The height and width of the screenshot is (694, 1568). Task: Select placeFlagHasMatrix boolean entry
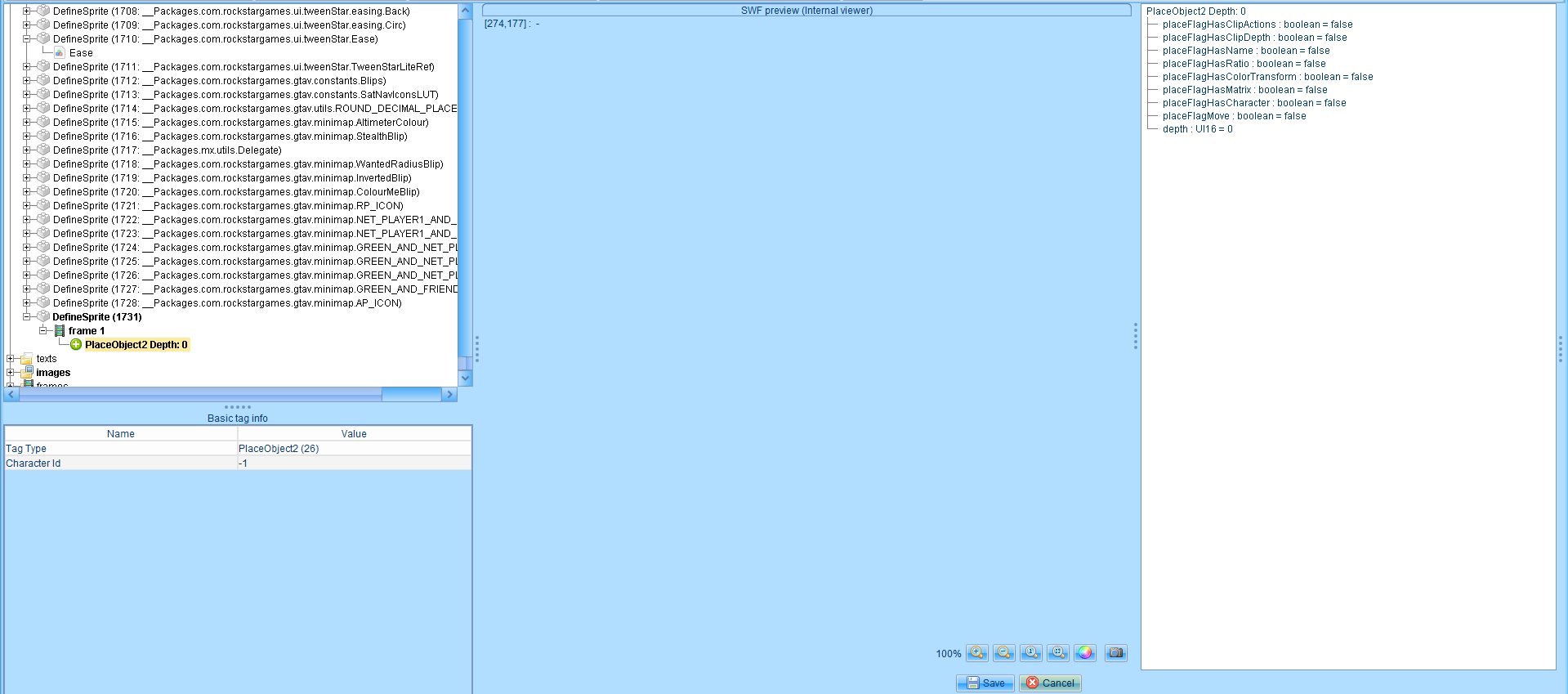coord(1244,90)
